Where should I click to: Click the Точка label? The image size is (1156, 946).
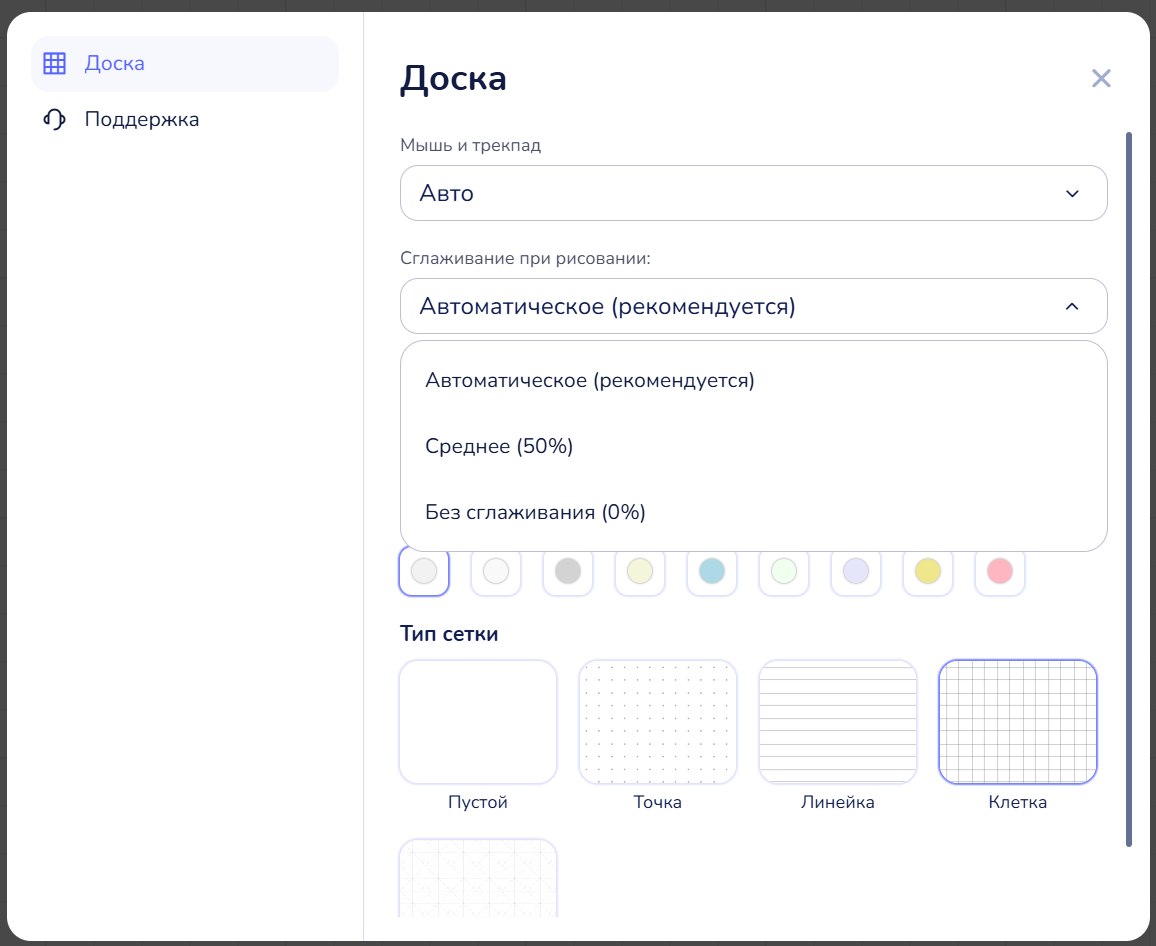(x=658, y=802)
